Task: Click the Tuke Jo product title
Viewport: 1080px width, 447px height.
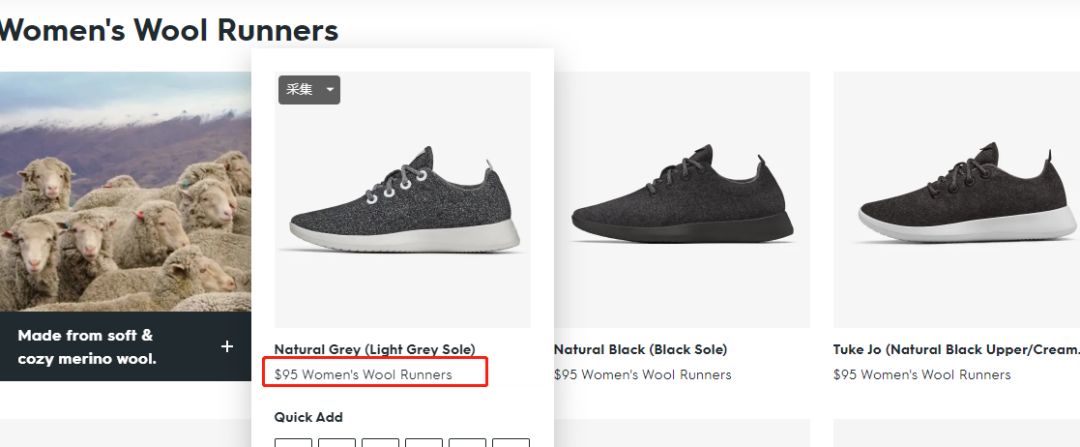Action: 956,350
